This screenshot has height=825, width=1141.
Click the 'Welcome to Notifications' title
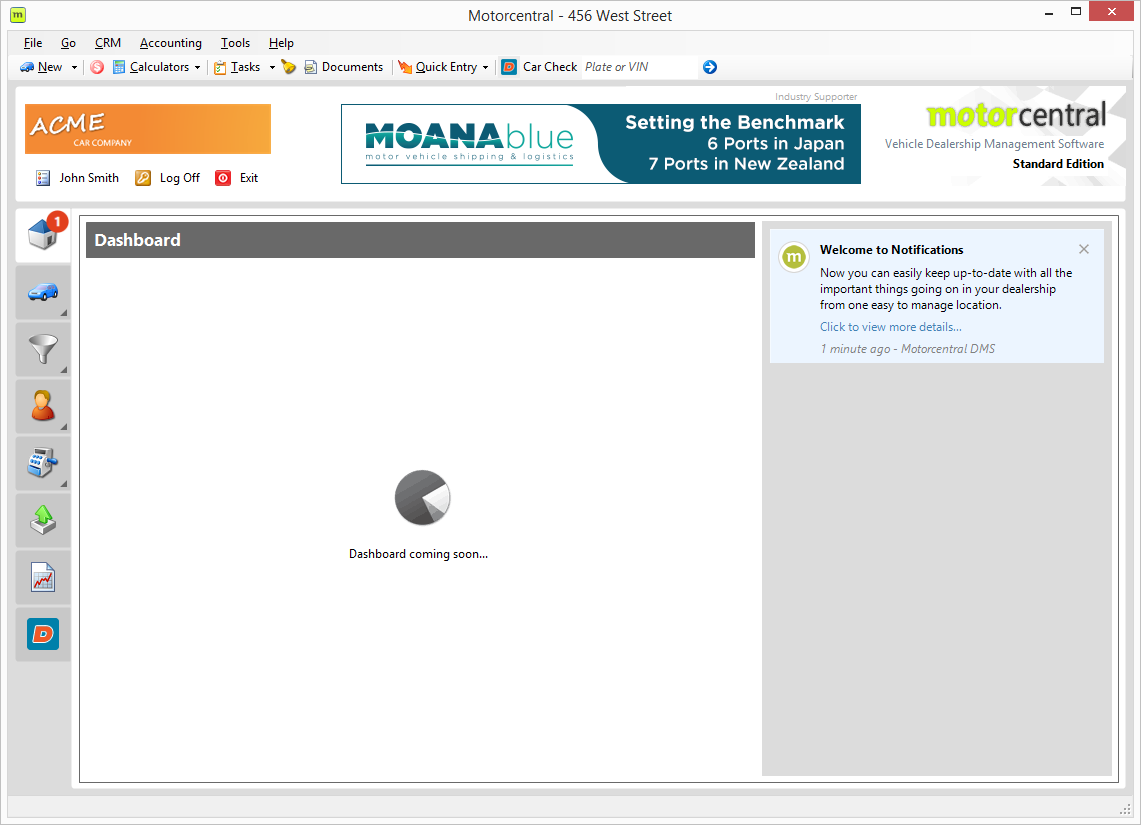[x=891, y=250]
